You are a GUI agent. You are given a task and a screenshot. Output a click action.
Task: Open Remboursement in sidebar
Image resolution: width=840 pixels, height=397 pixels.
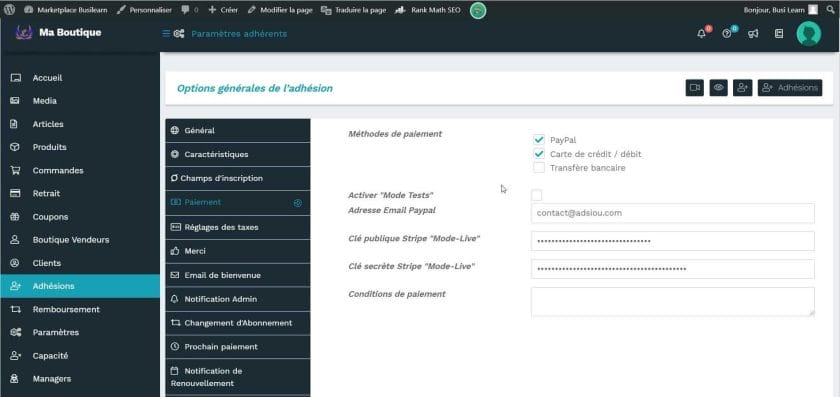(80, 309)
